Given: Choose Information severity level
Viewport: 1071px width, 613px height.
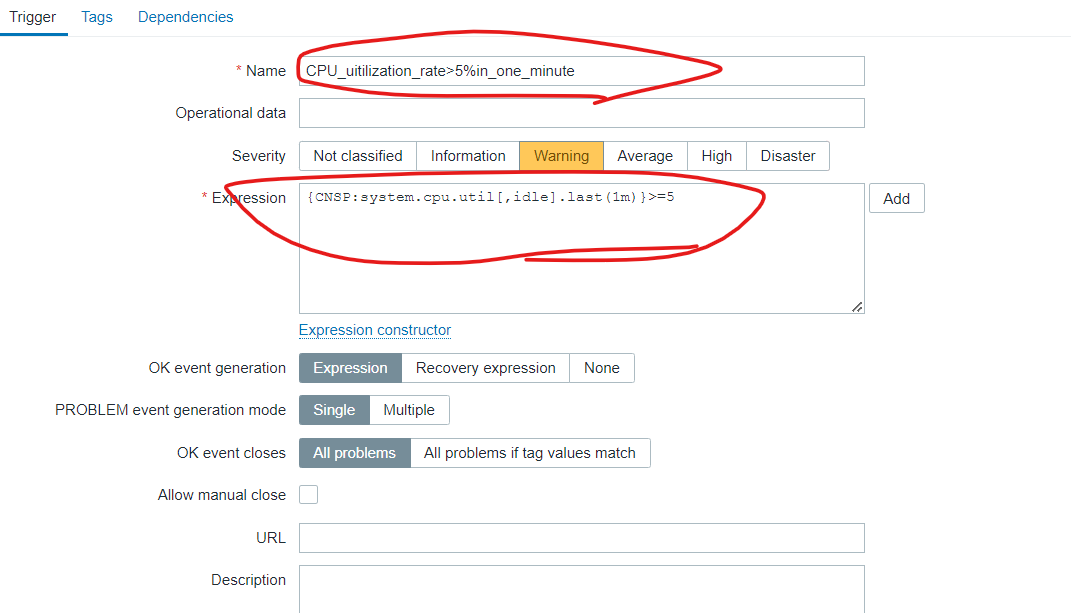Looking at the screenshot, I should [x=468, y=156].
